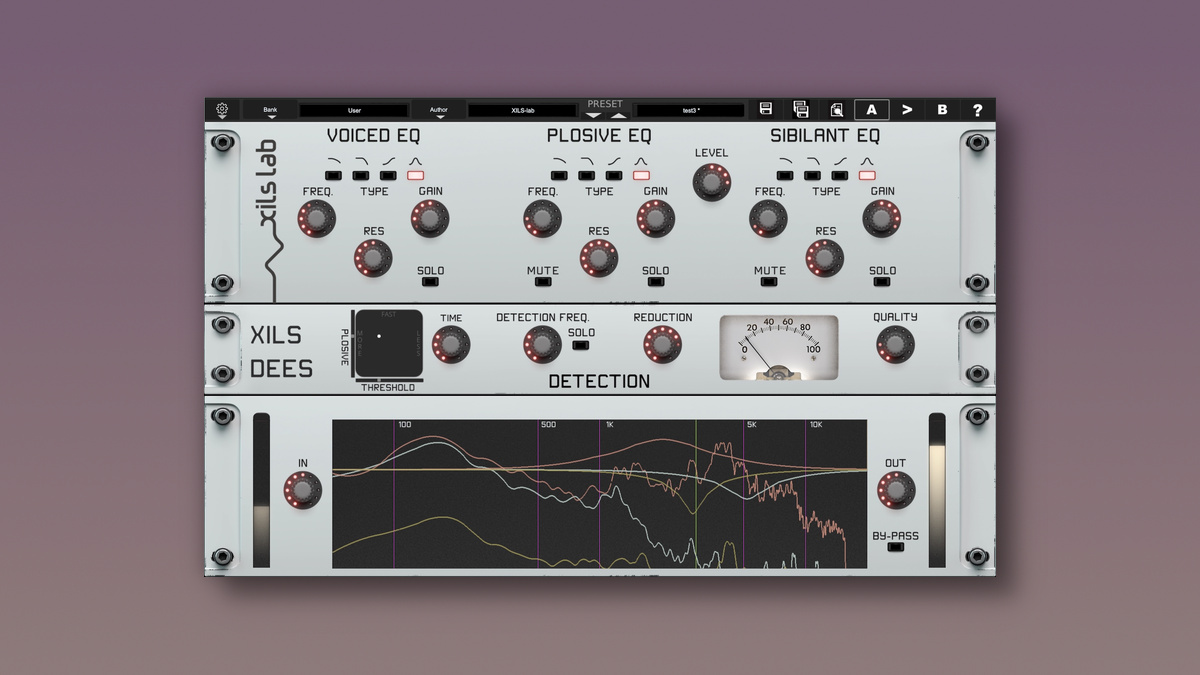Image resolution: width=1200 pixels, height=675 pixels.
Task: Open the settings gear menu
Action: (222, 110)
